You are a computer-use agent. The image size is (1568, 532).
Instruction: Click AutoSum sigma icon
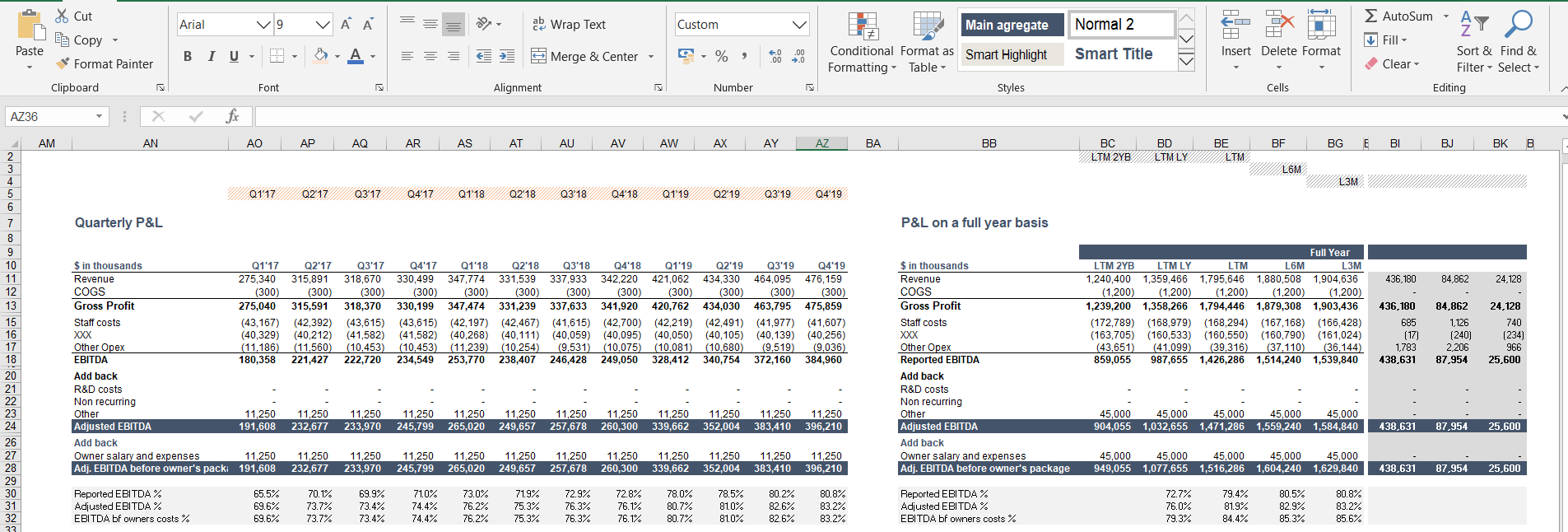coord(1371,16)
